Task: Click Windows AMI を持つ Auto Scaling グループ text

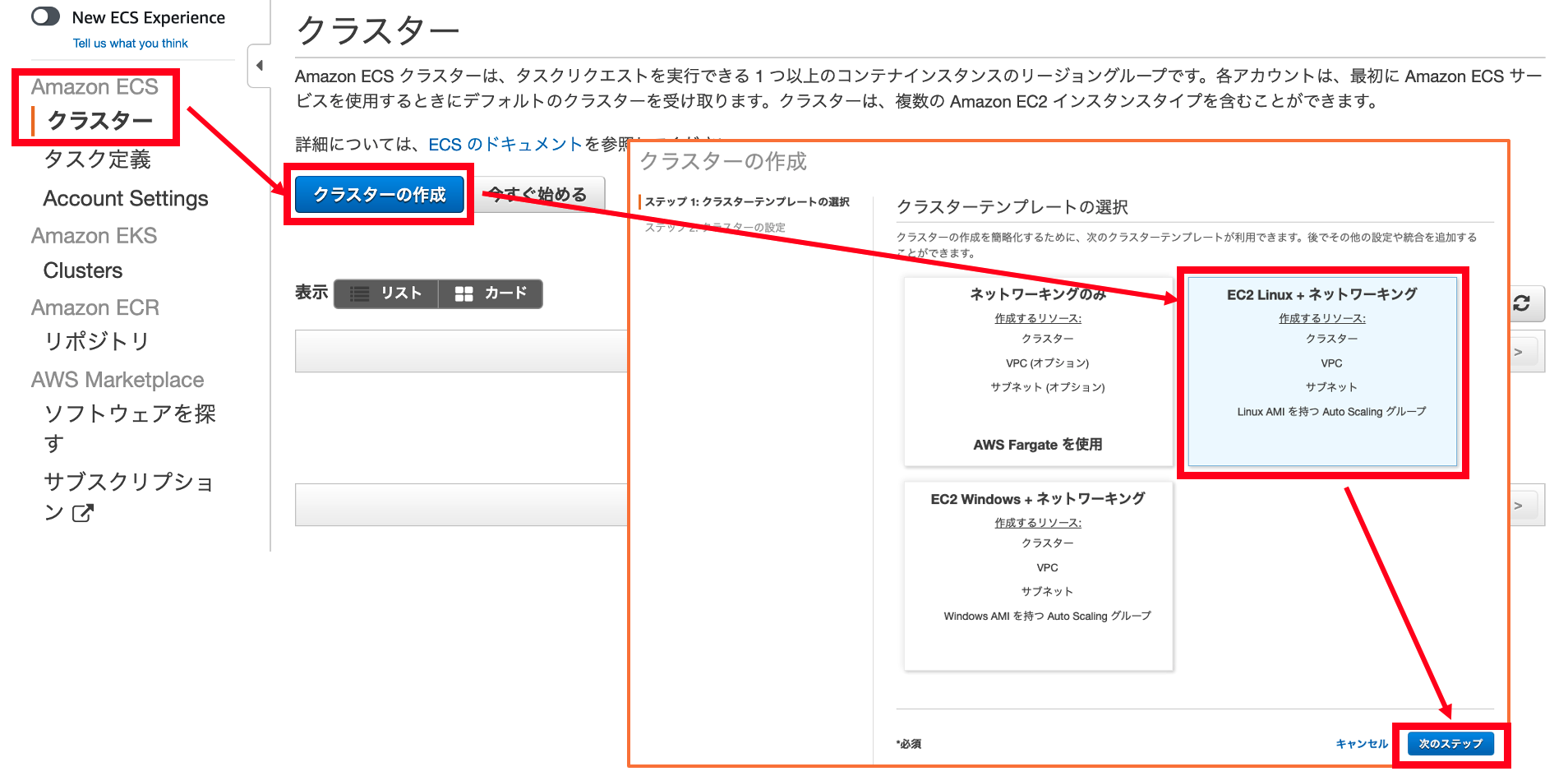Action: (x=1047, y=617)
